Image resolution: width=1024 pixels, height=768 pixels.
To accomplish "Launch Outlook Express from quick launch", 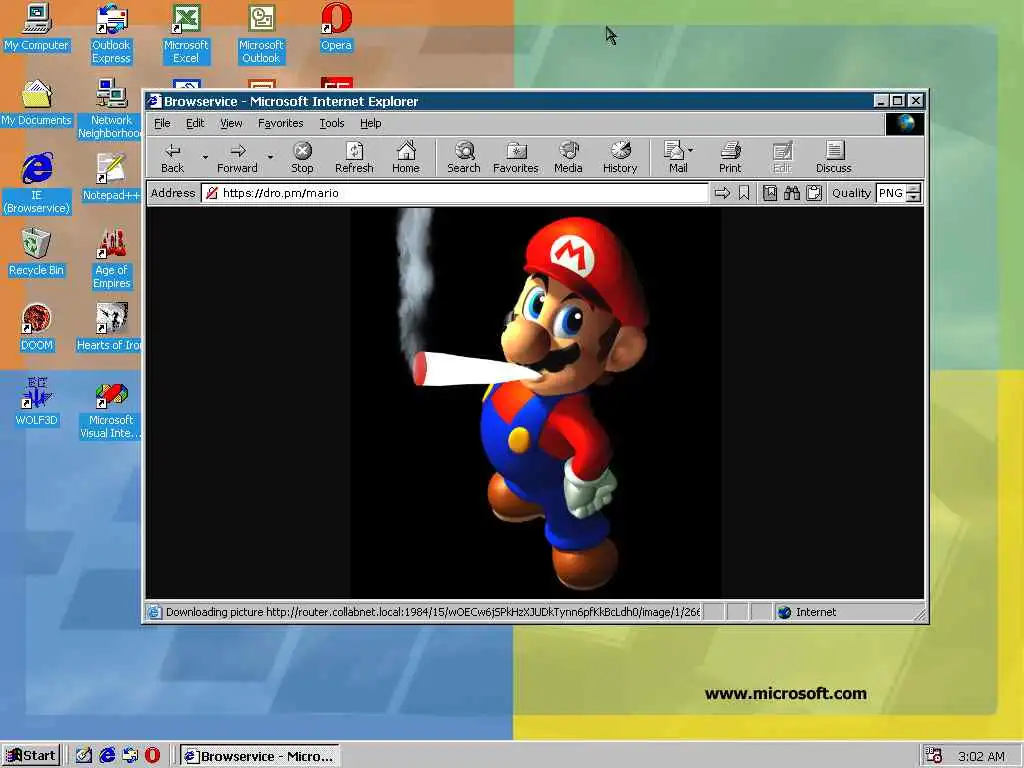I will (x=130, y=756).
